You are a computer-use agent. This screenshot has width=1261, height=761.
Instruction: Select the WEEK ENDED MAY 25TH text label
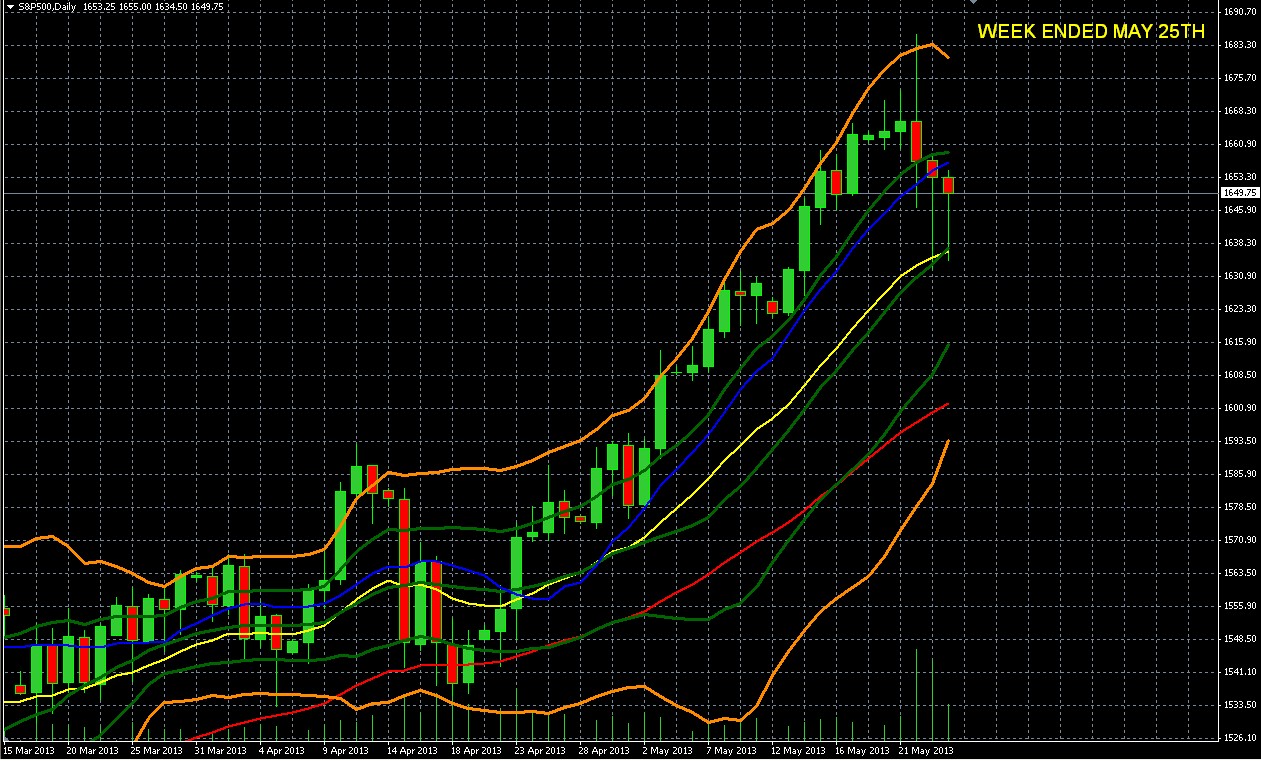point(1091,32)
